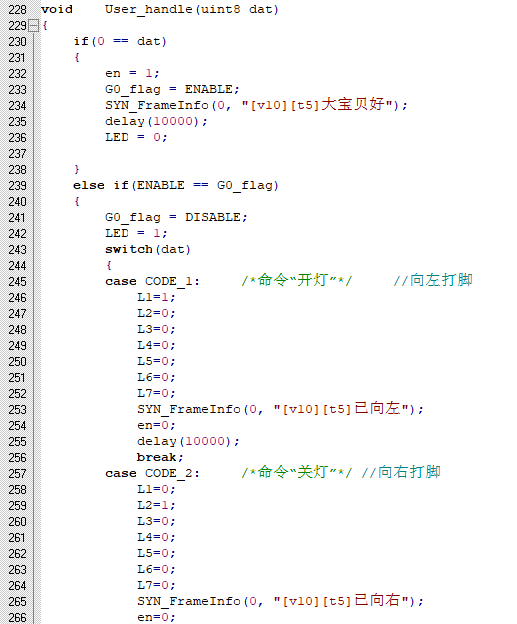Click 'L7=0;' on line 252
The image size is (517, 624).
[156, 393]
